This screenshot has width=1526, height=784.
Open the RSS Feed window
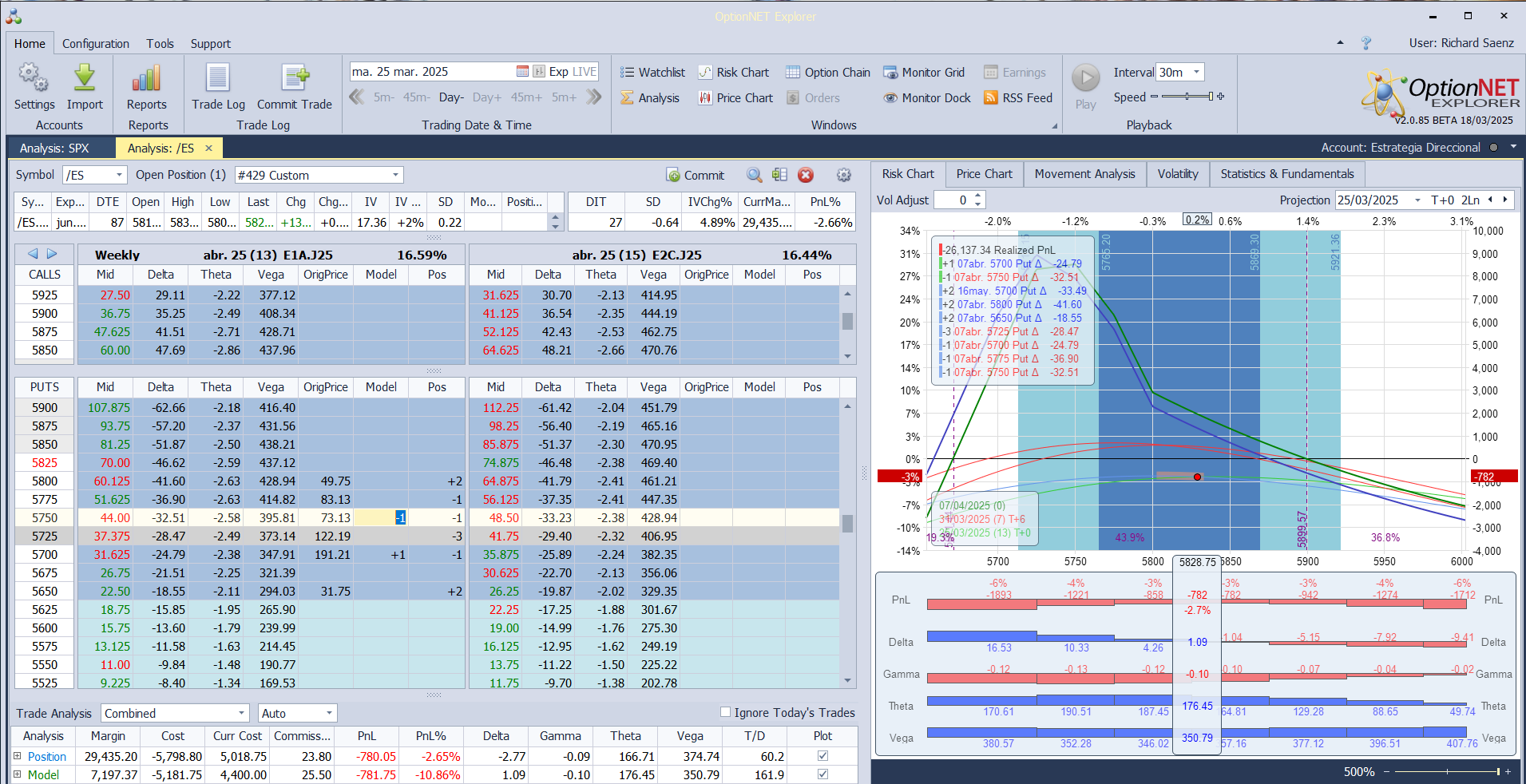[1018, 98]
